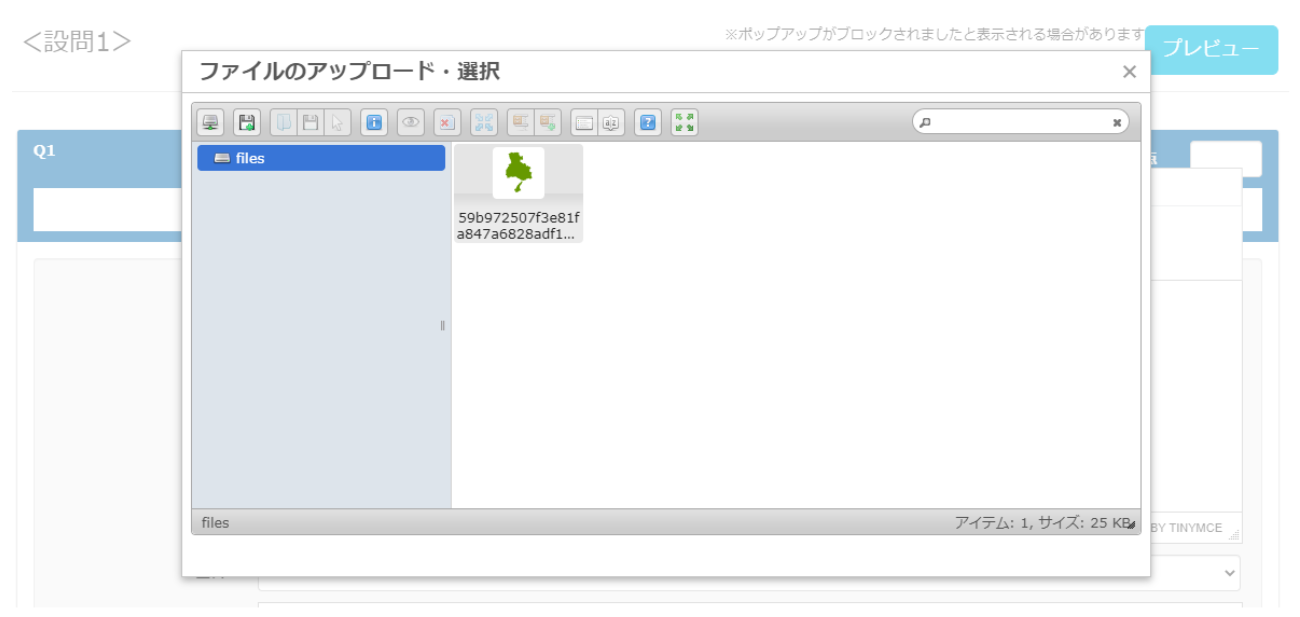Click the プレビュー button
Screen dimensions: 1300x617
1211,50
